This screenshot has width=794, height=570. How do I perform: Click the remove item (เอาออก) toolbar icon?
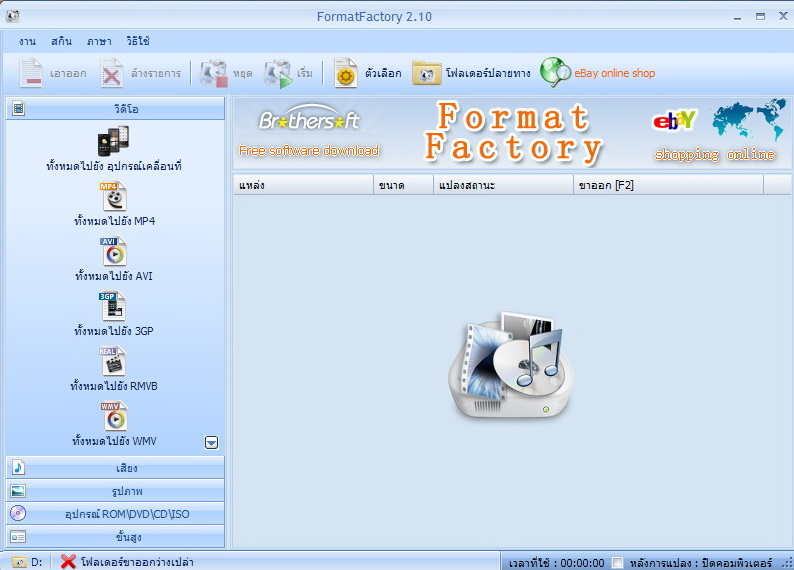31,73
